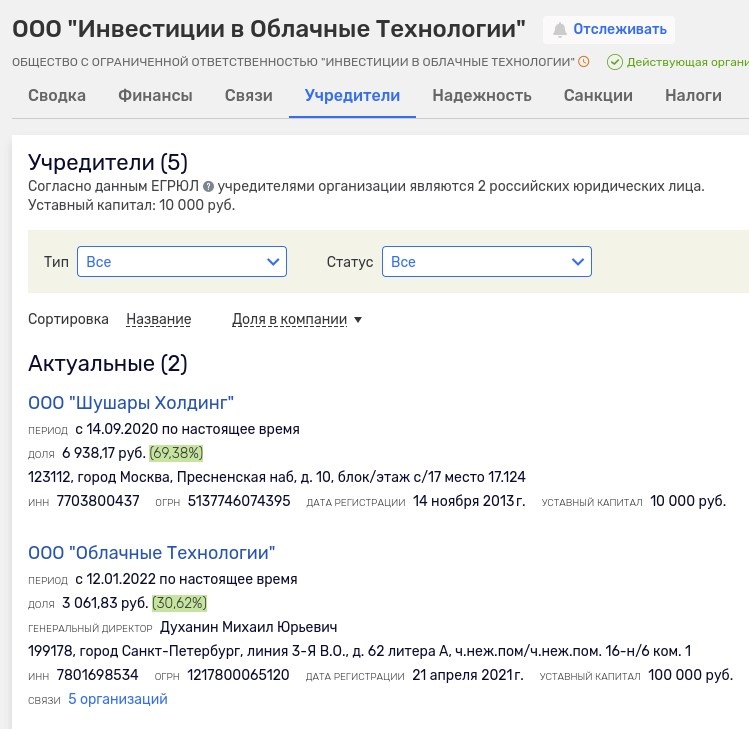Image resolution: width=749 pixels, height=729 pixels.
Task: Click the Действующая организация status label
Action: pyautogui.click(x=687, y=62)
